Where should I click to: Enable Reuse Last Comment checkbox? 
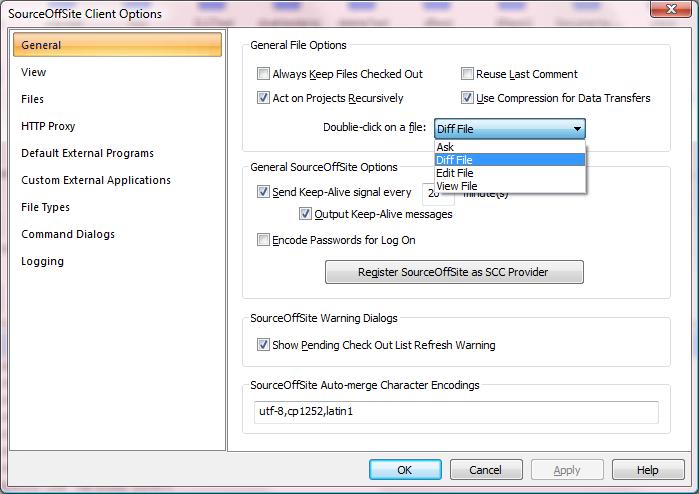point(468,74)
